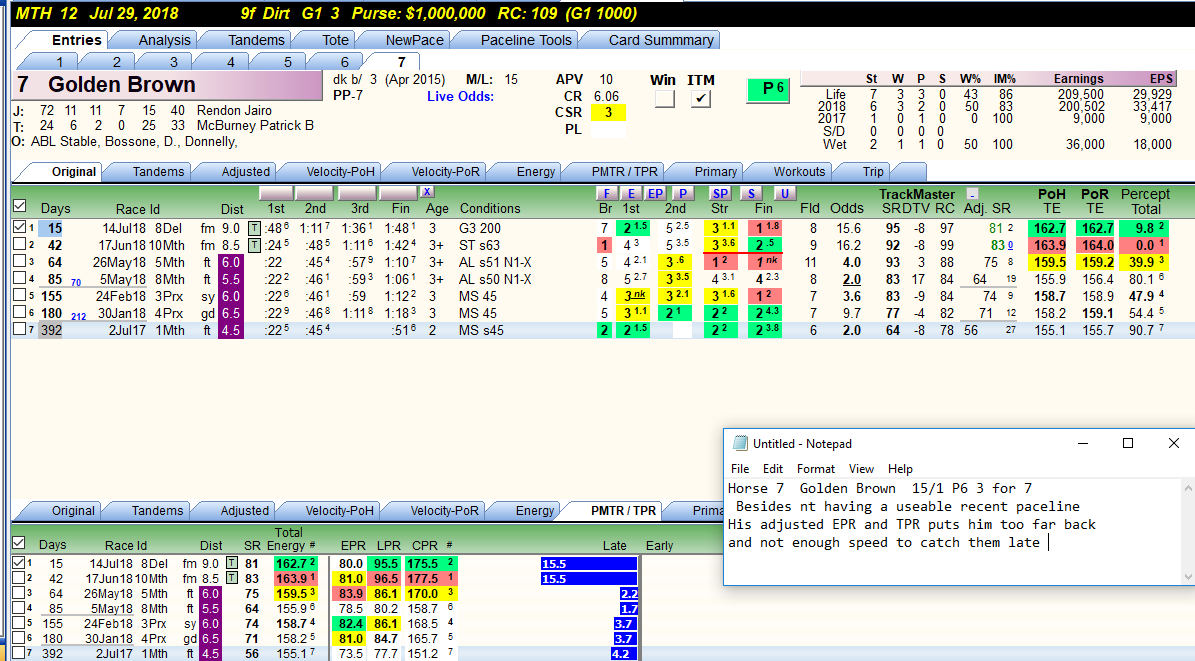Viewport: 1195px width, 661px height.
Task: Maximize the Notepad window
Action: tap(1128, 443)
